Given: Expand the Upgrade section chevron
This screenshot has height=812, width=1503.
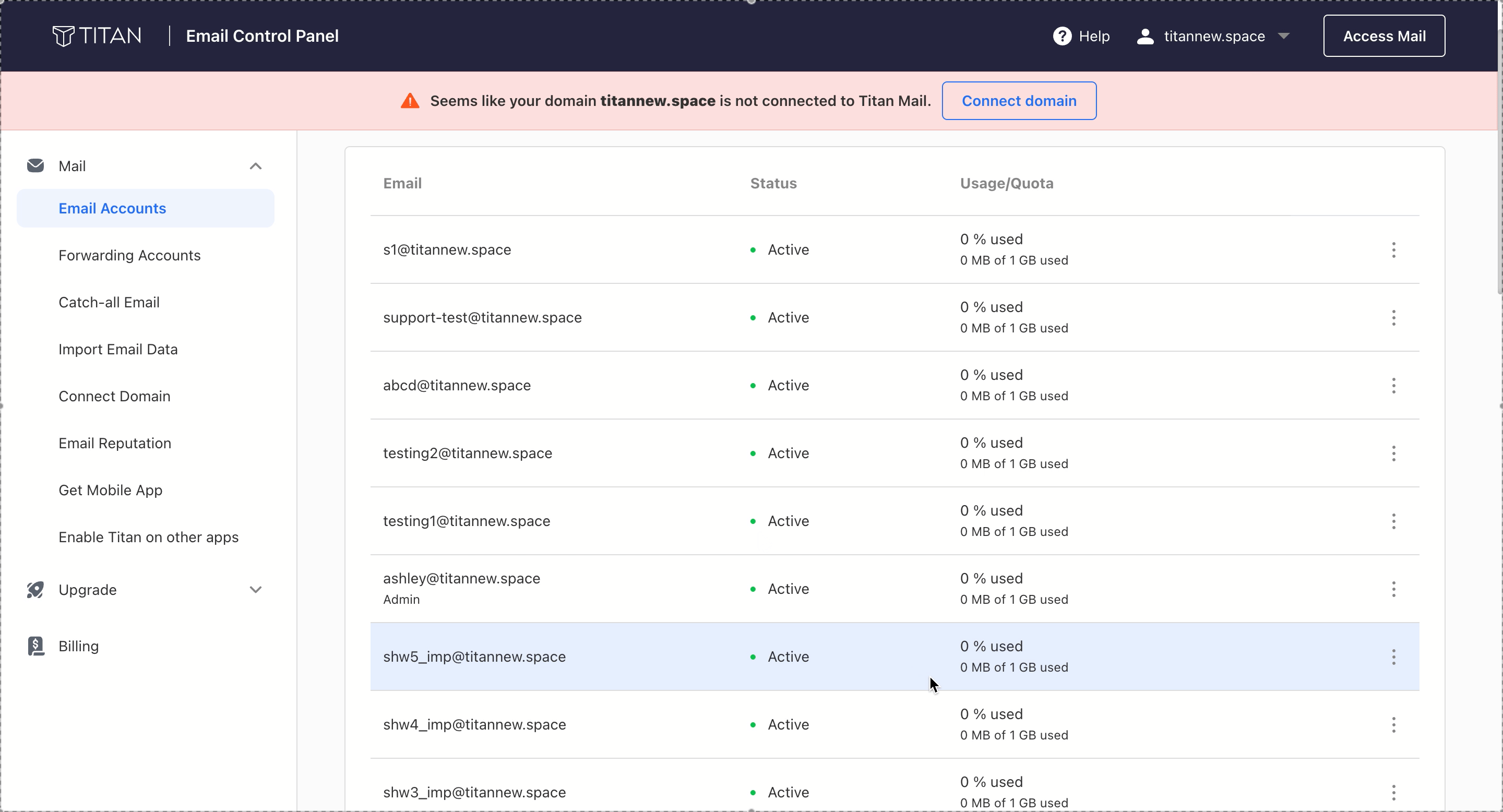Looking at the screenshot, I should (x=256, y=590).
